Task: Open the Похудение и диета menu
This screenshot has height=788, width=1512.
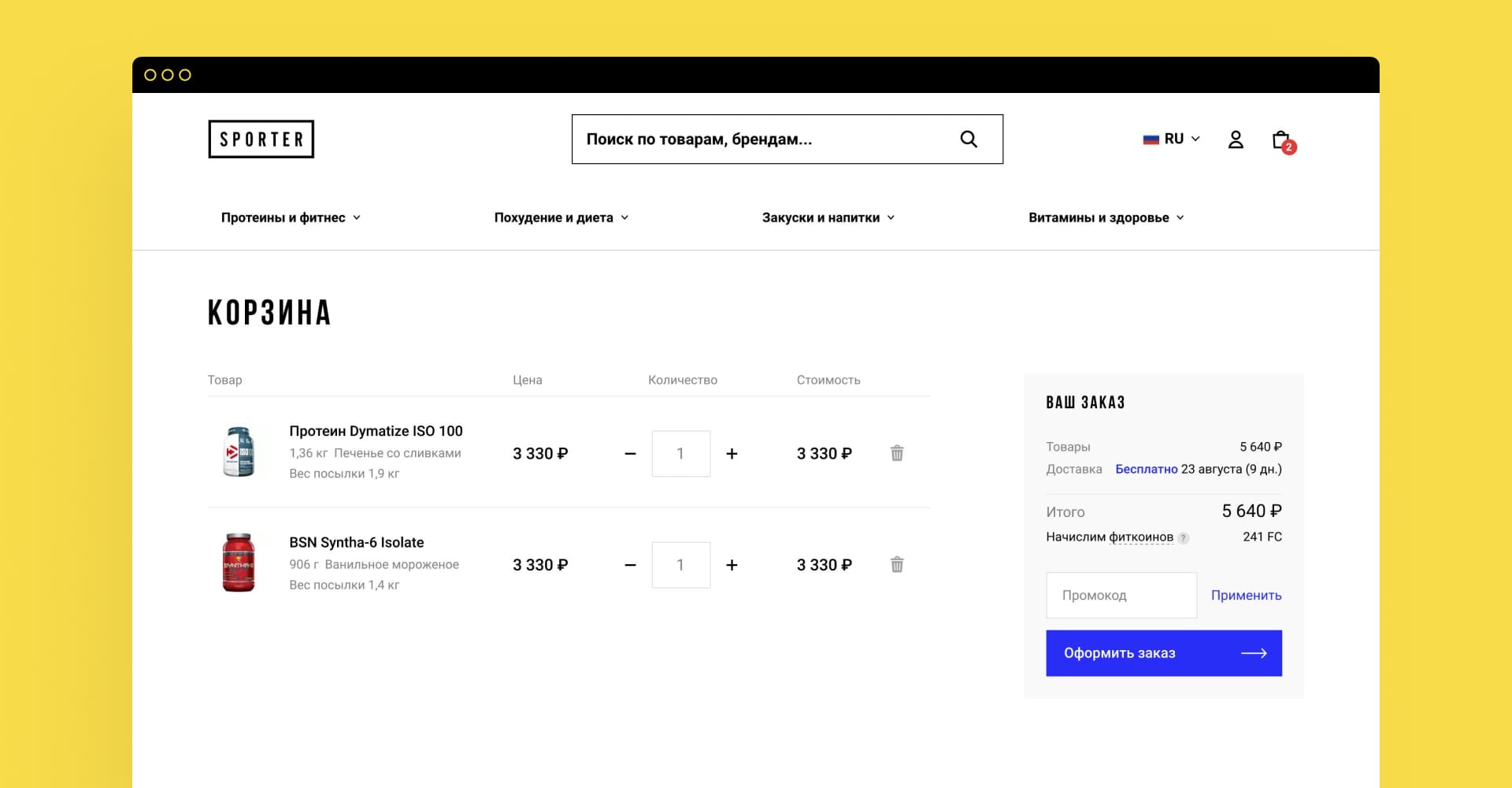Action: (561, 217)
